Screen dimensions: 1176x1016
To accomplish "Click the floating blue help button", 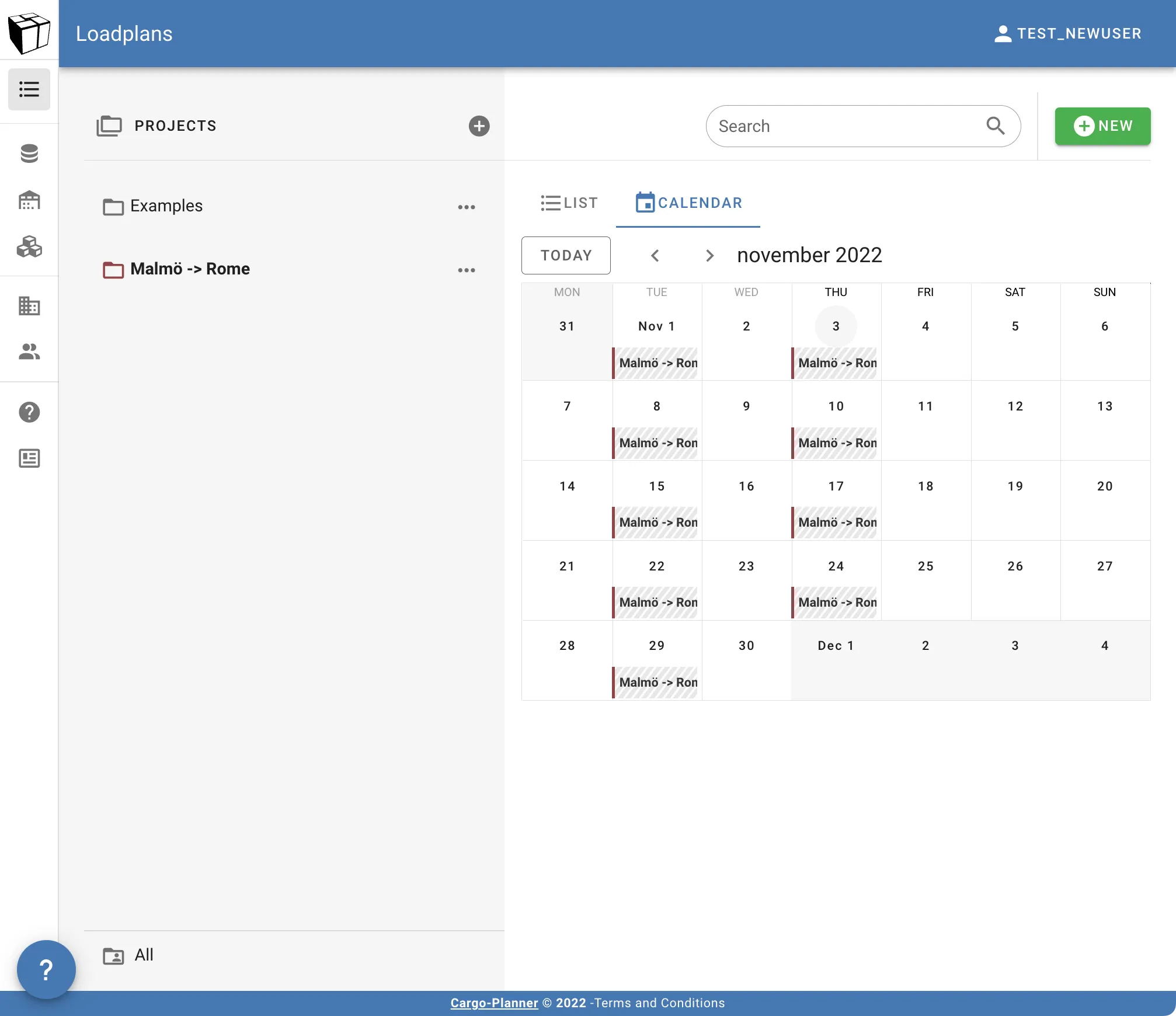I will pos(46,969).
